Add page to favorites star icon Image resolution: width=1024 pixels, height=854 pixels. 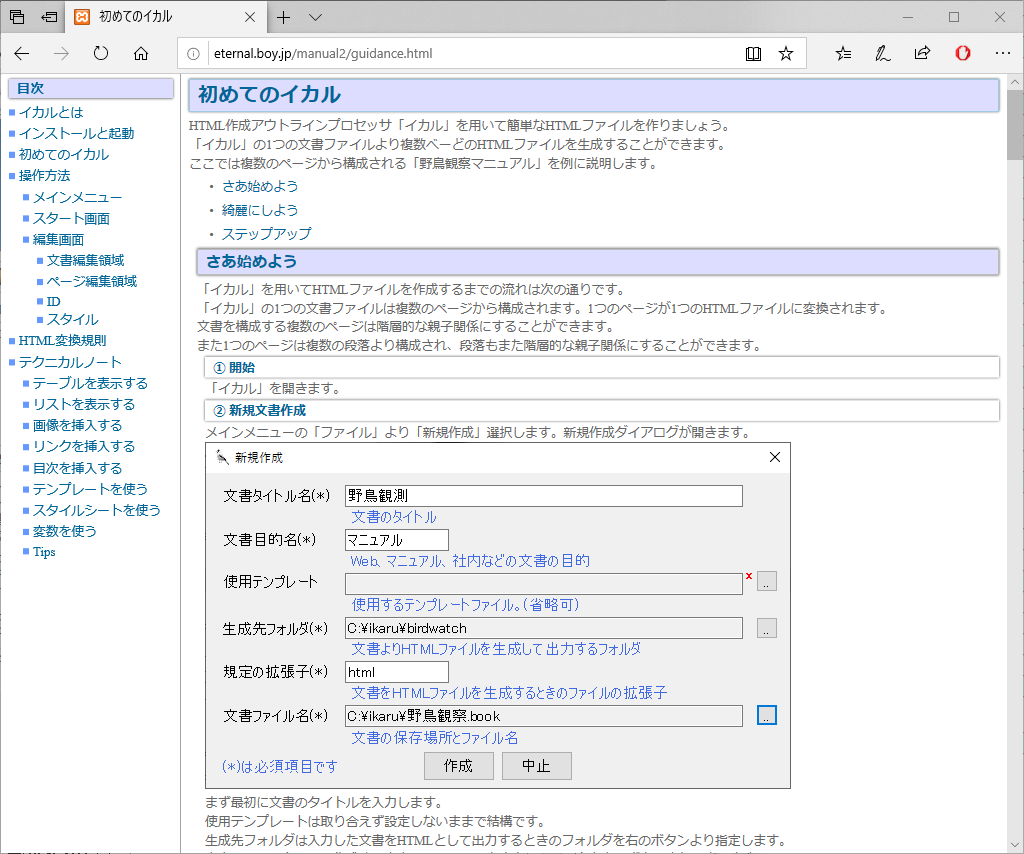[786, 53]
